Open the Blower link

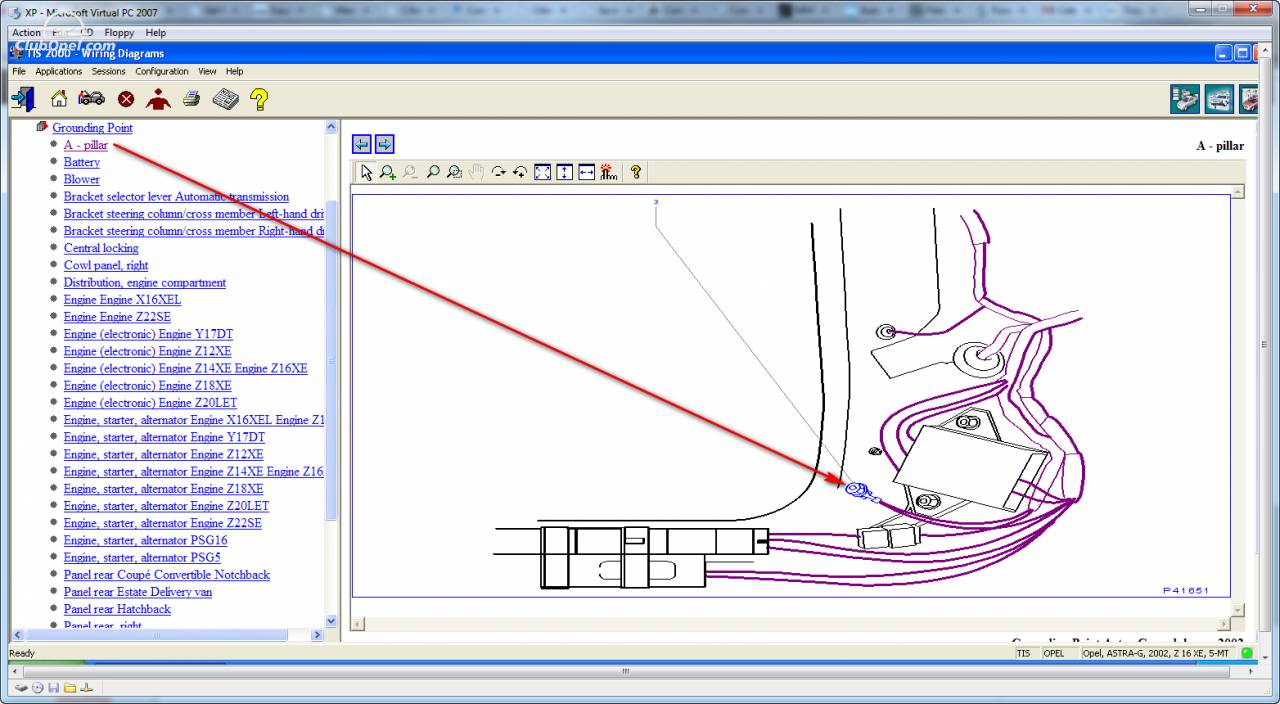(x=82, y=179)
